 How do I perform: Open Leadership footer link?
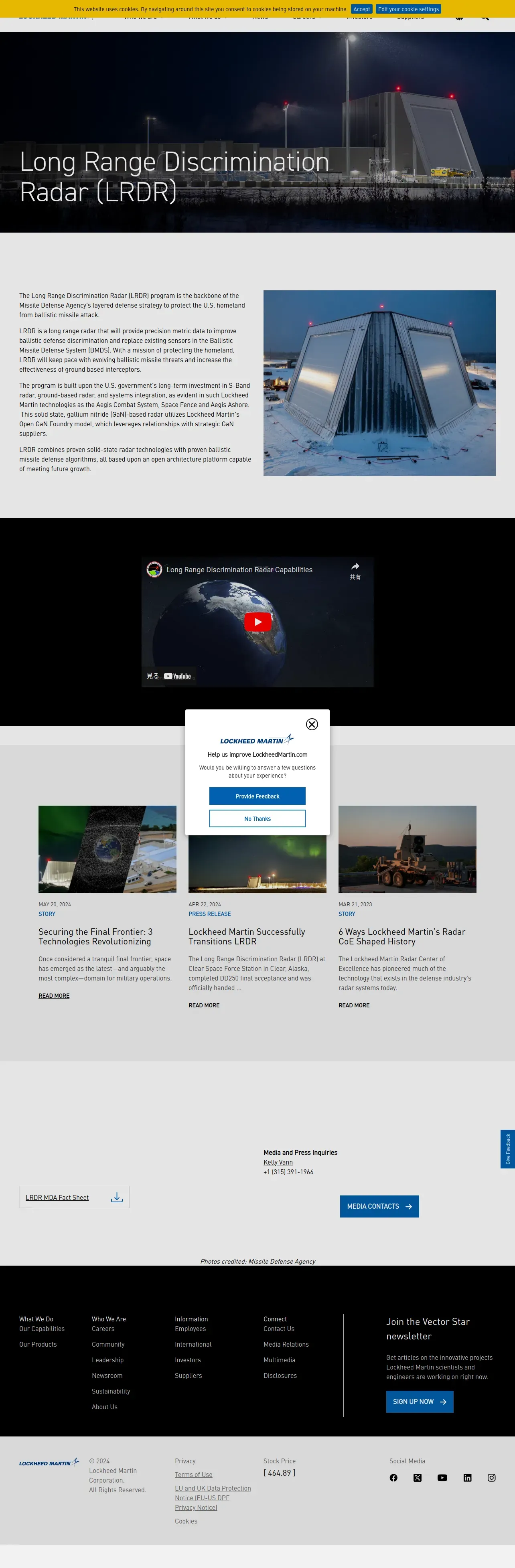(x=108, y=1360)
